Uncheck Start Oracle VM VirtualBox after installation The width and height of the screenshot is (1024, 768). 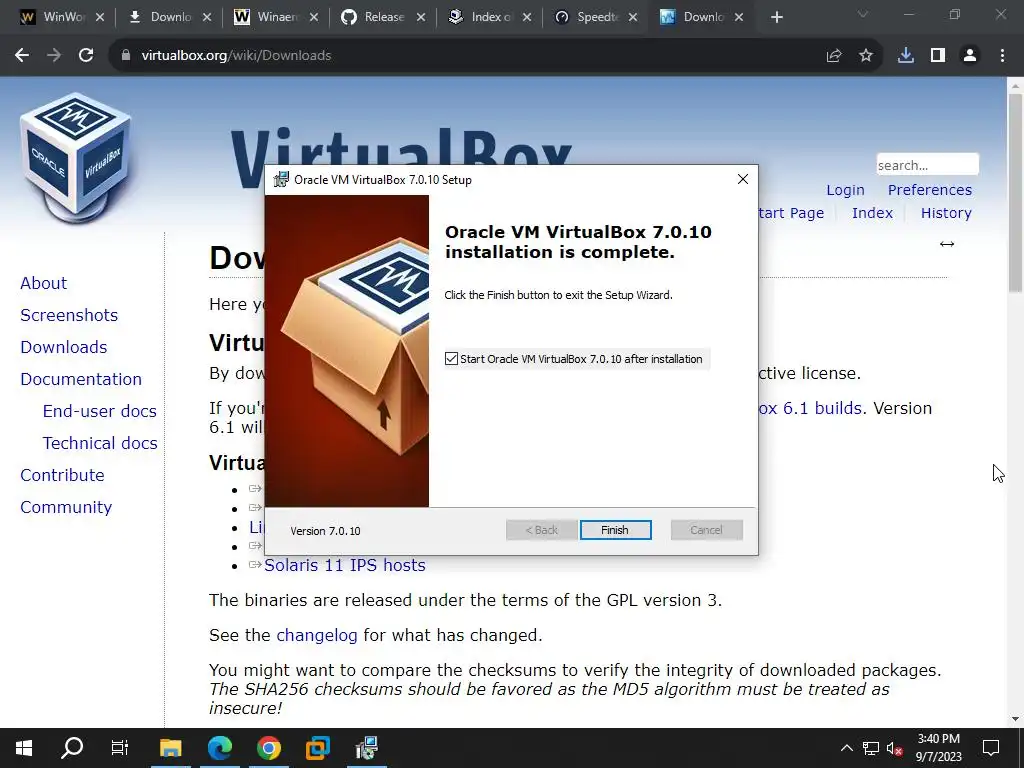[x=451, y=359]
